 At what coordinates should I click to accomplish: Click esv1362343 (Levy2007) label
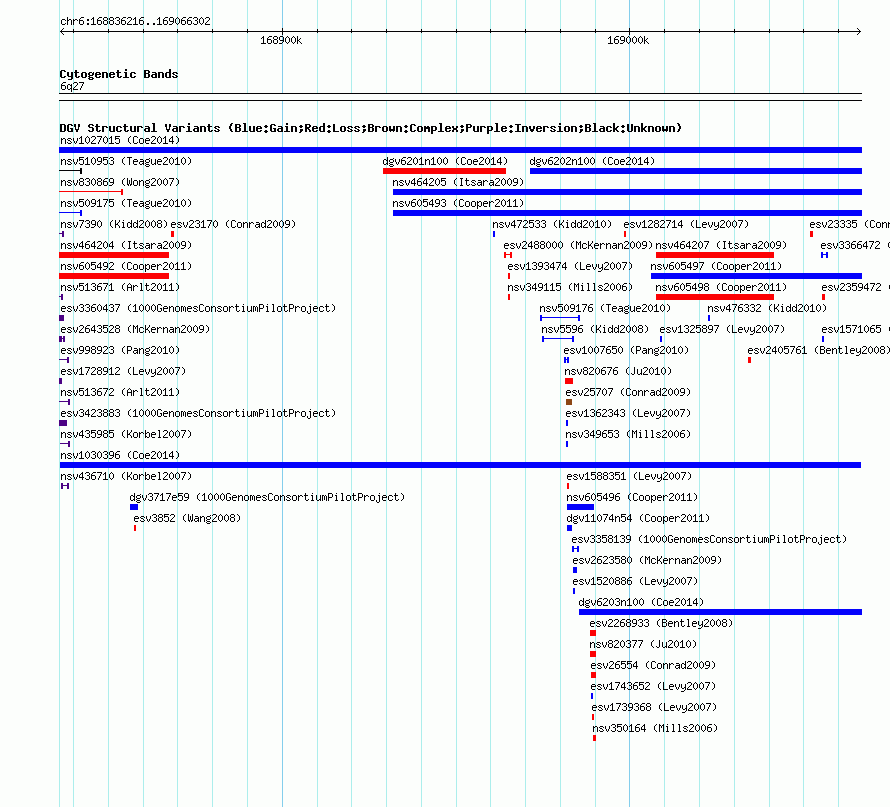click(x=628, y=413)
